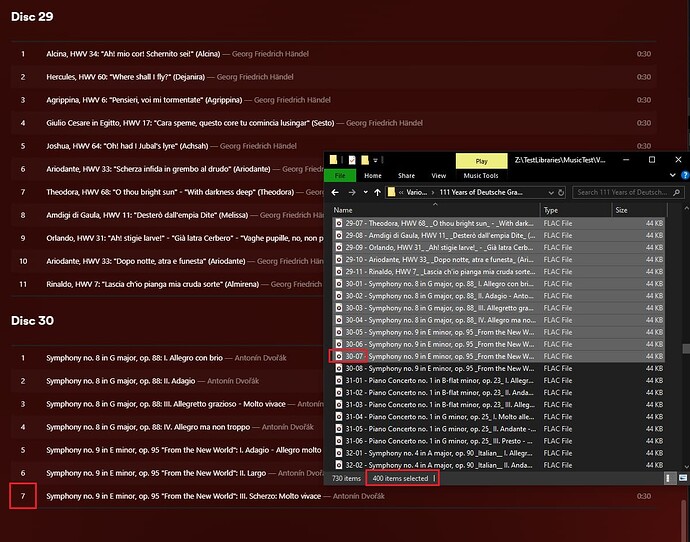Screen dimensions: 690x542
Task: Open track 'Alcina, HWV 34' in Disc 29
Action: click(334, 54)
